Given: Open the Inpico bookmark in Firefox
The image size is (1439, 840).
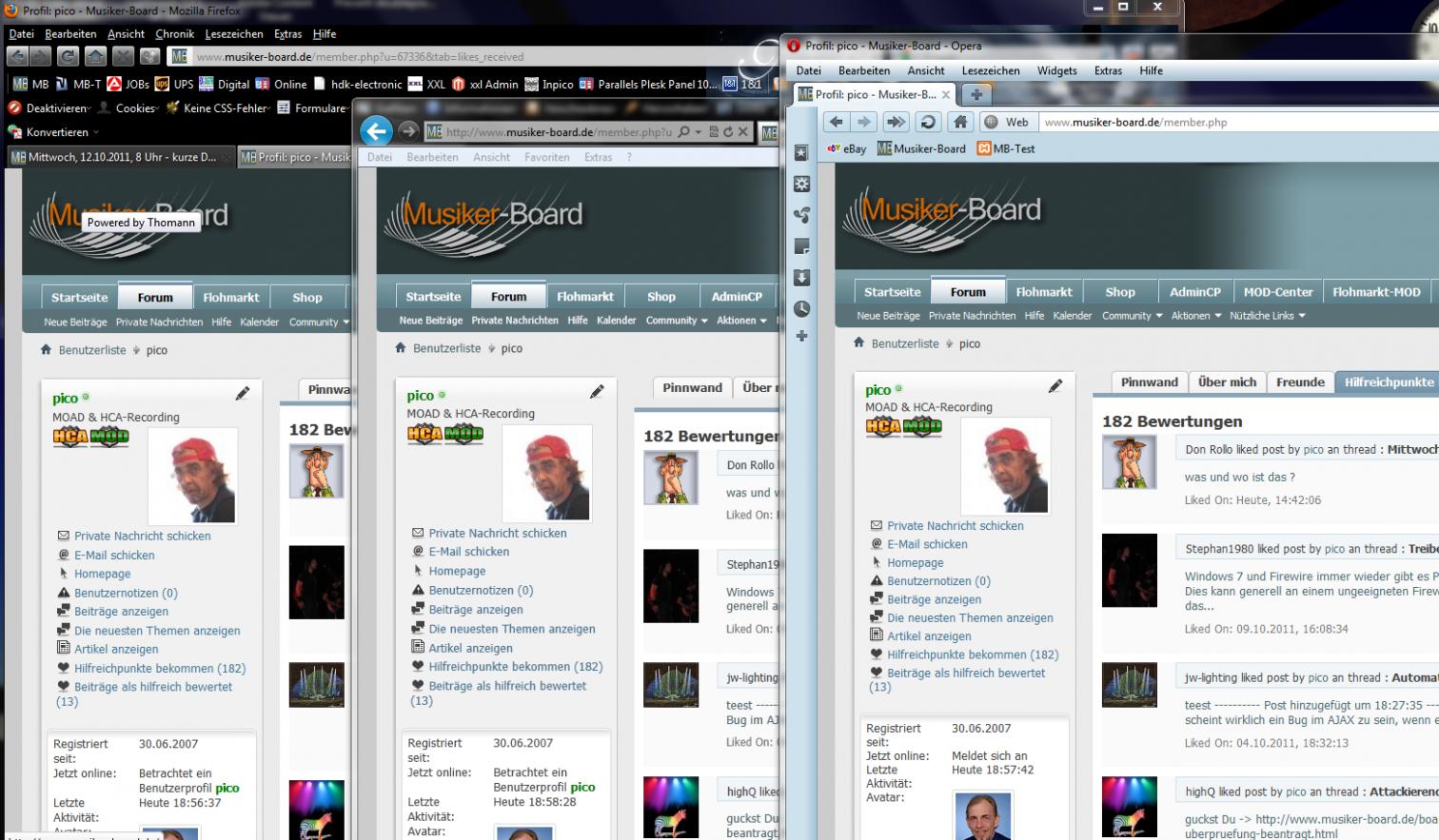Looking at the screenshot, I should click(549, 84).
